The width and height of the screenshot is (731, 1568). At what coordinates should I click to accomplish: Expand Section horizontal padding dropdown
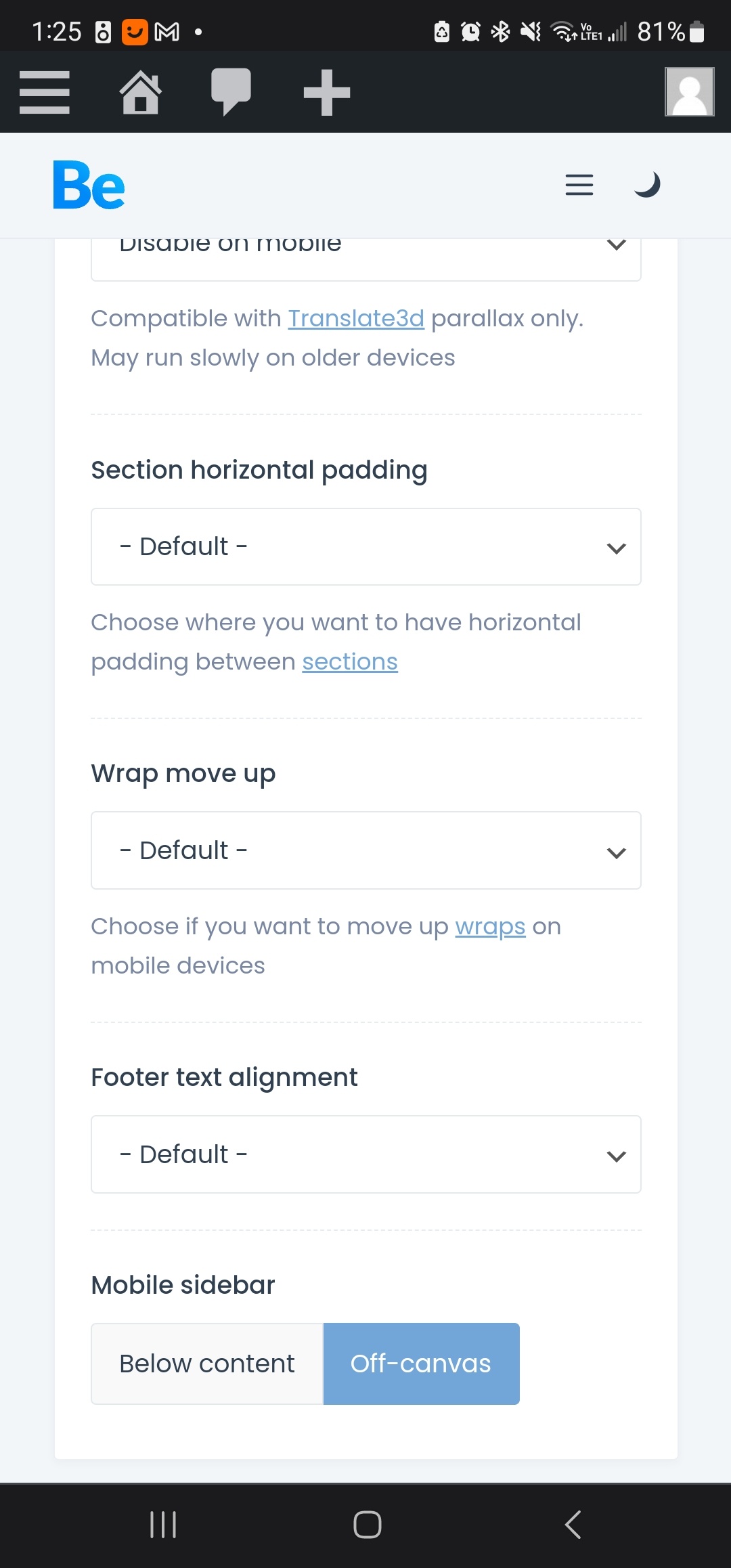[366, 546]
